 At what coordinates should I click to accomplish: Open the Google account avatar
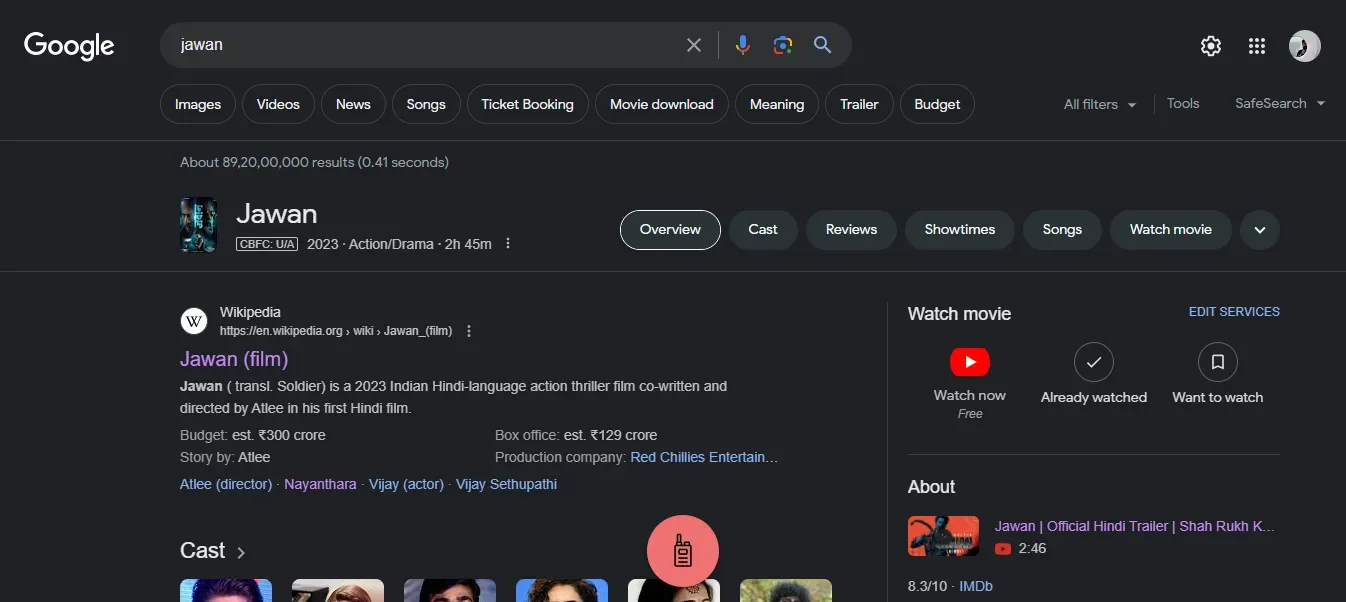[1304, 46]
